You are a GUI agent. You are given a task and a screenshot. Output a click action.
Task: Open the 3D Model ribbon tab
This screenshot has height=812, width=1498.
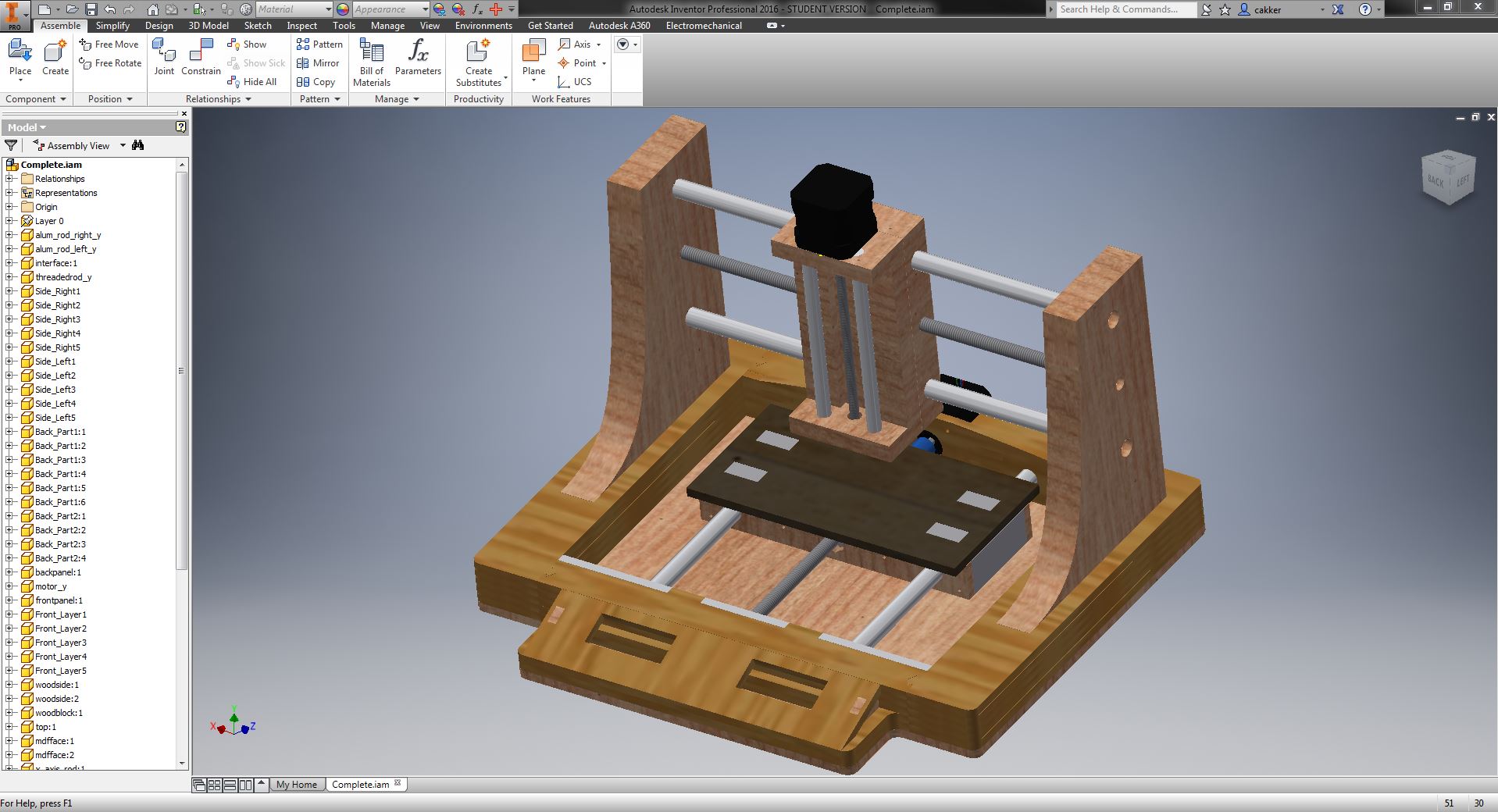tap(209, 26)
